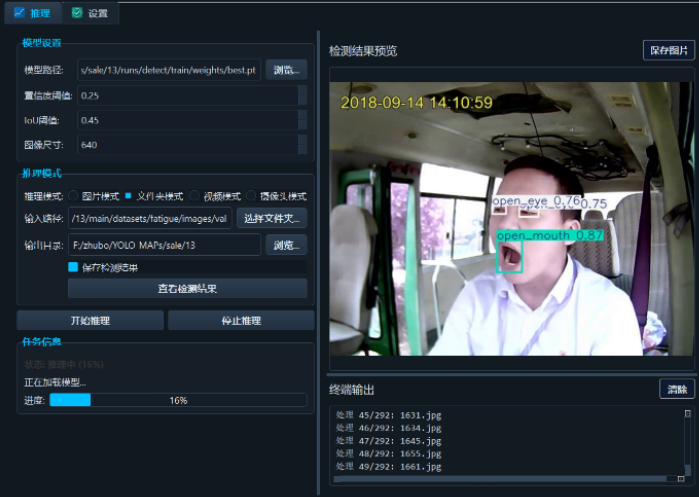
Task: Click the 查看检测结果 button
Action: 188,288
